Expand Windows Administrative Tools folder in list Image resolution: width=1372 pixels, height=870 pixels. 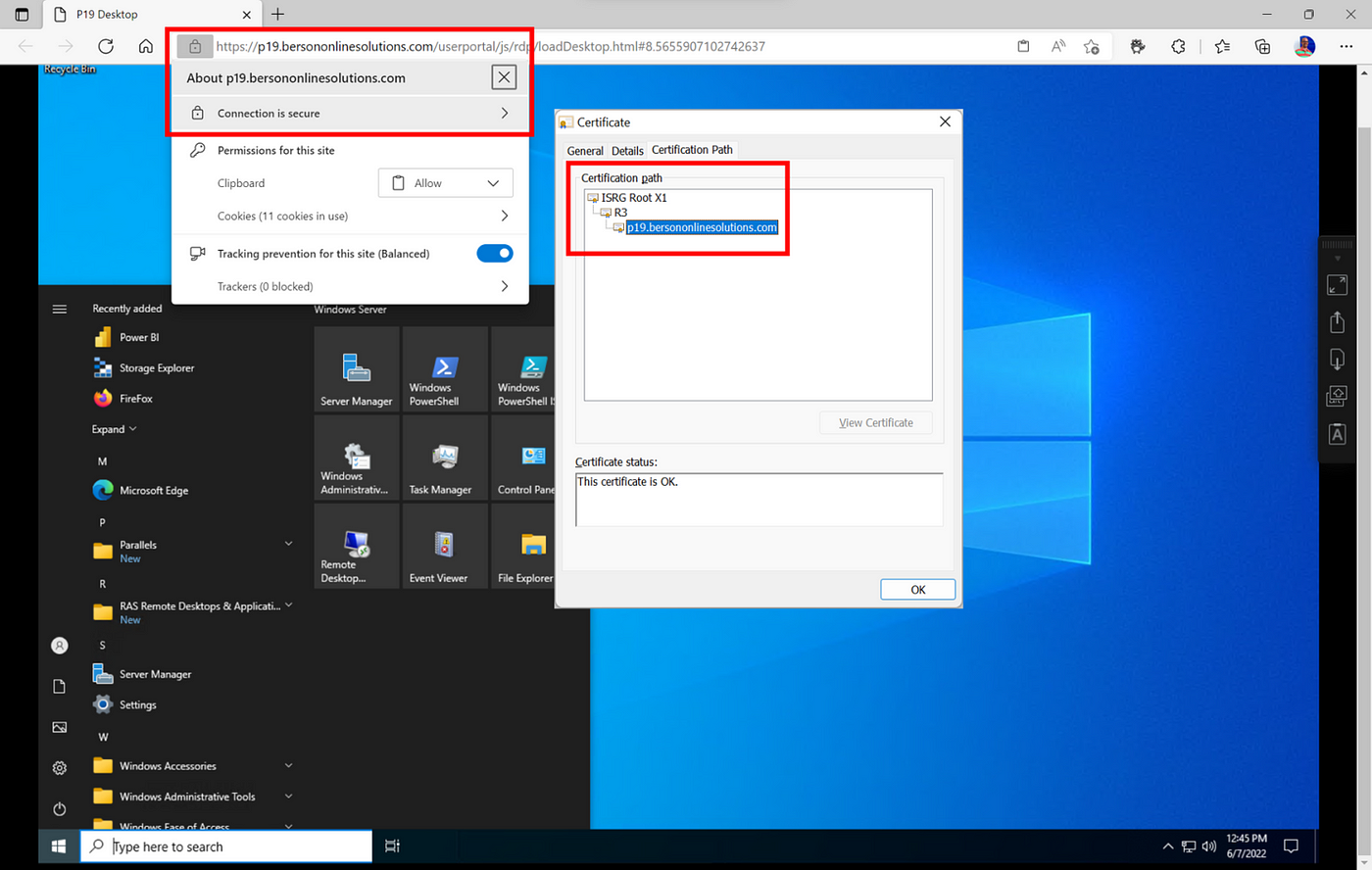288,797
